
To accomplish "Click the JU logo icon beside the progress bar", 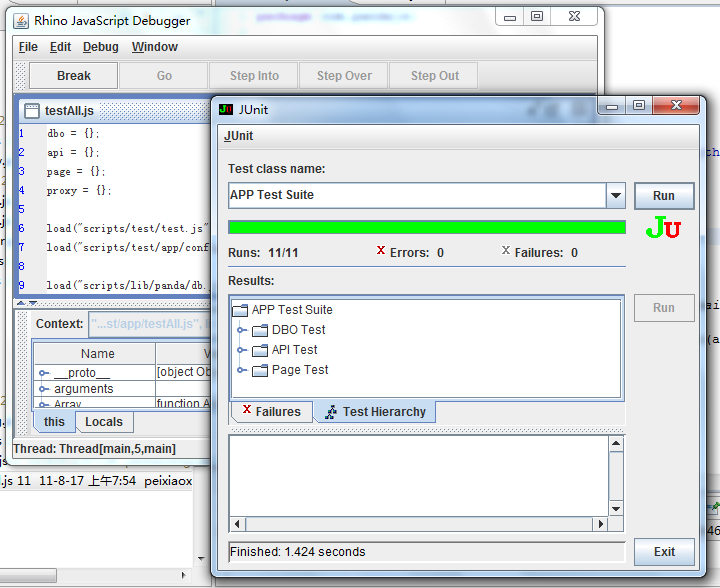I will 663,229.
